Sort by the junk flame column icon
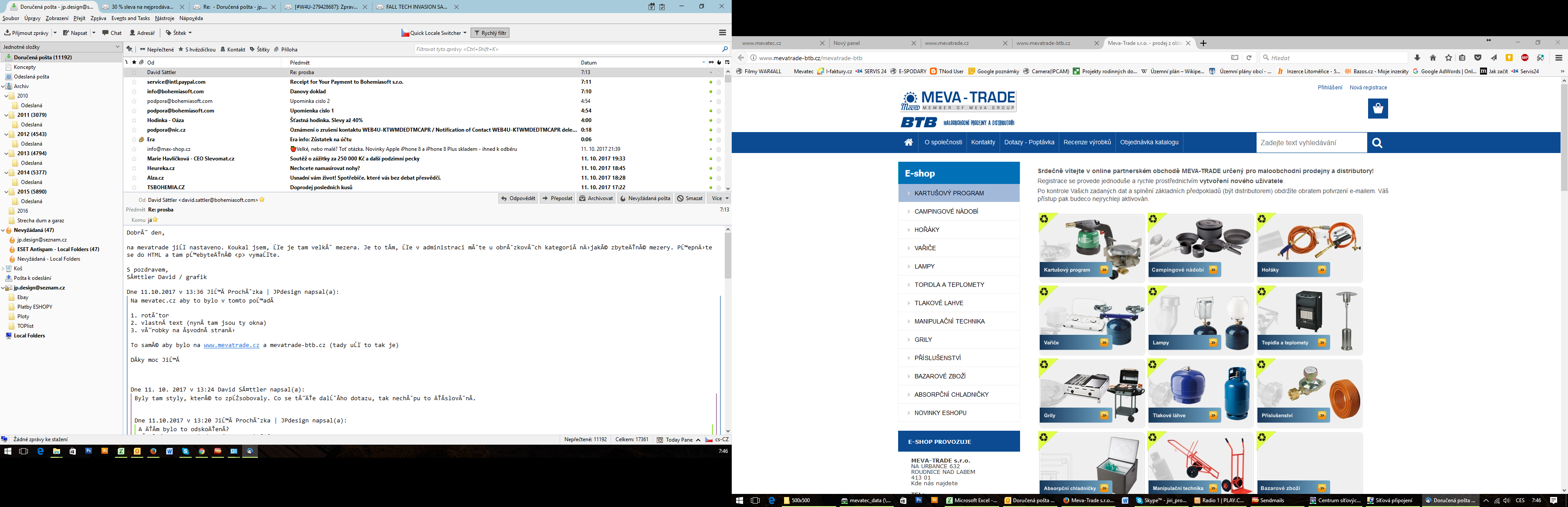This screenshot has height=507, width=1568. 719,62
